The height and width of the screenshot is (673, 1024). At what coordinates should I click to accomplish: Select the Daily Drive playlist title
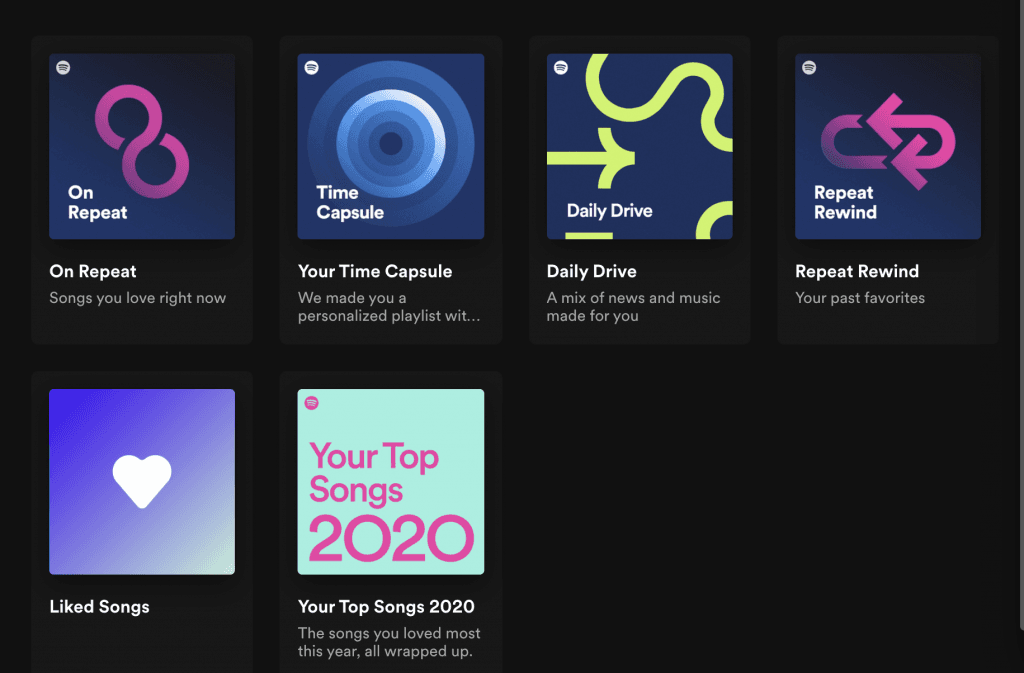(x=591, y=271)
